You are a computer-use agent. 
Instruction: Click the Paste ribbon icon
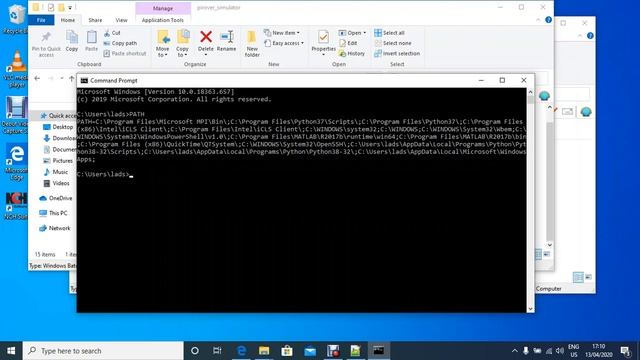pos(91,41)
